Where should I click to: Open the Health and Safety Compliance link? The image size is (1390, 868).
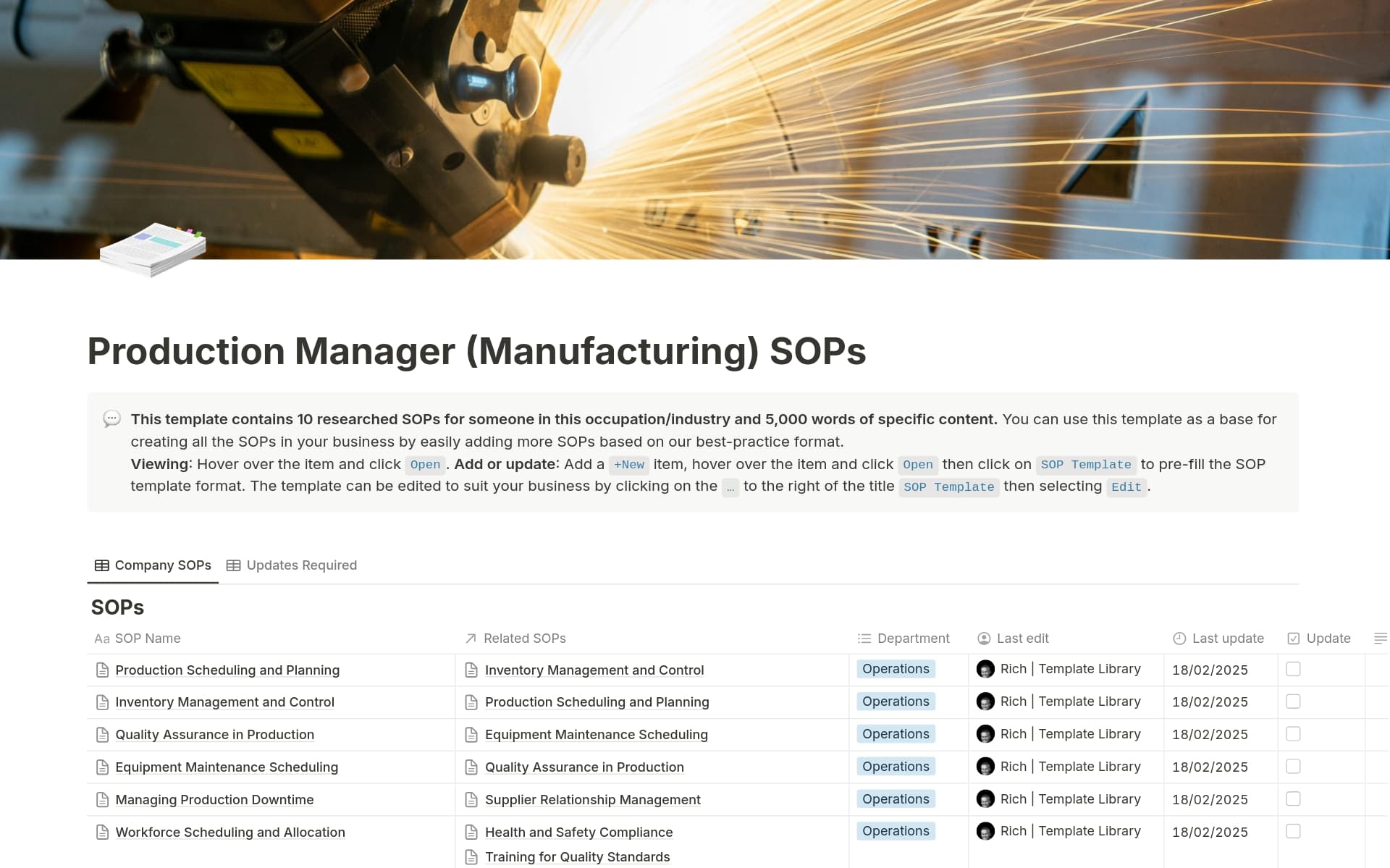(578, 832)
